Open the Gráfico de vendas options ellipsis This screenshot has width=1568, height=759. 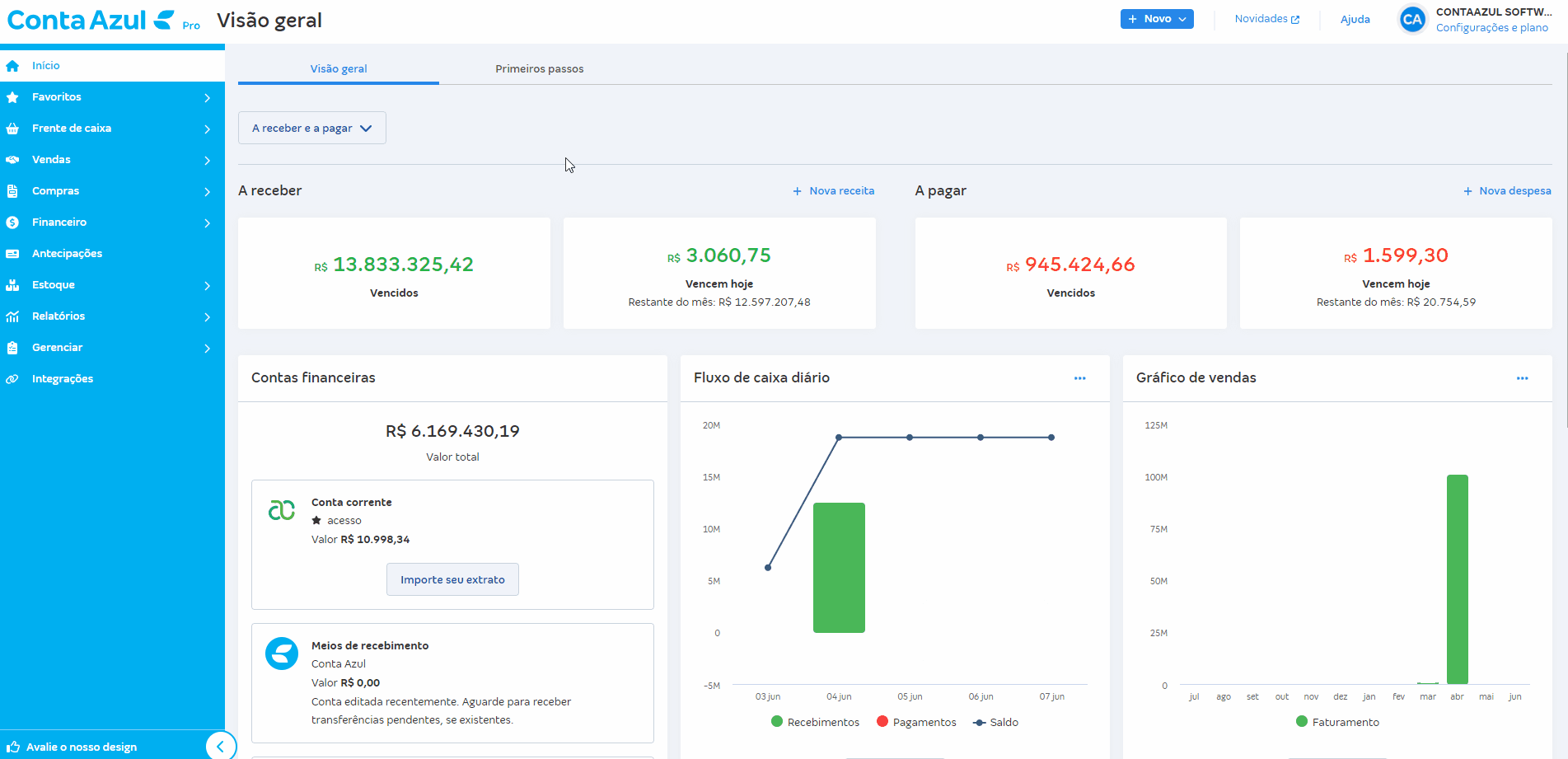pyautogui.click(x=1522, y=378)
